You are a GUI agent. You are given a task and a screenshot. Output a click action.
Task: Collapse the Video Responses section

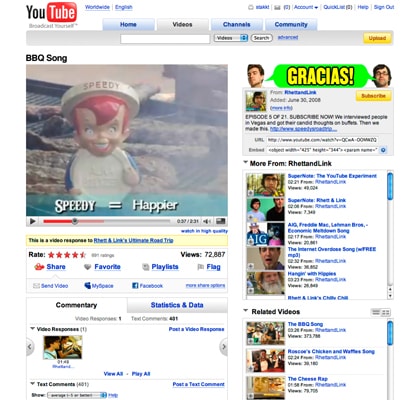pyautogui.click(x=32, y=329)
